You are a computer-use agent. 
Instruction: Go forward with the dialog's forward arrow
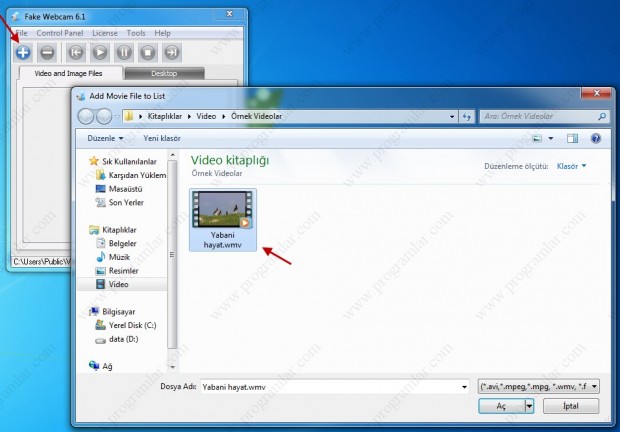tap(104, 116)
